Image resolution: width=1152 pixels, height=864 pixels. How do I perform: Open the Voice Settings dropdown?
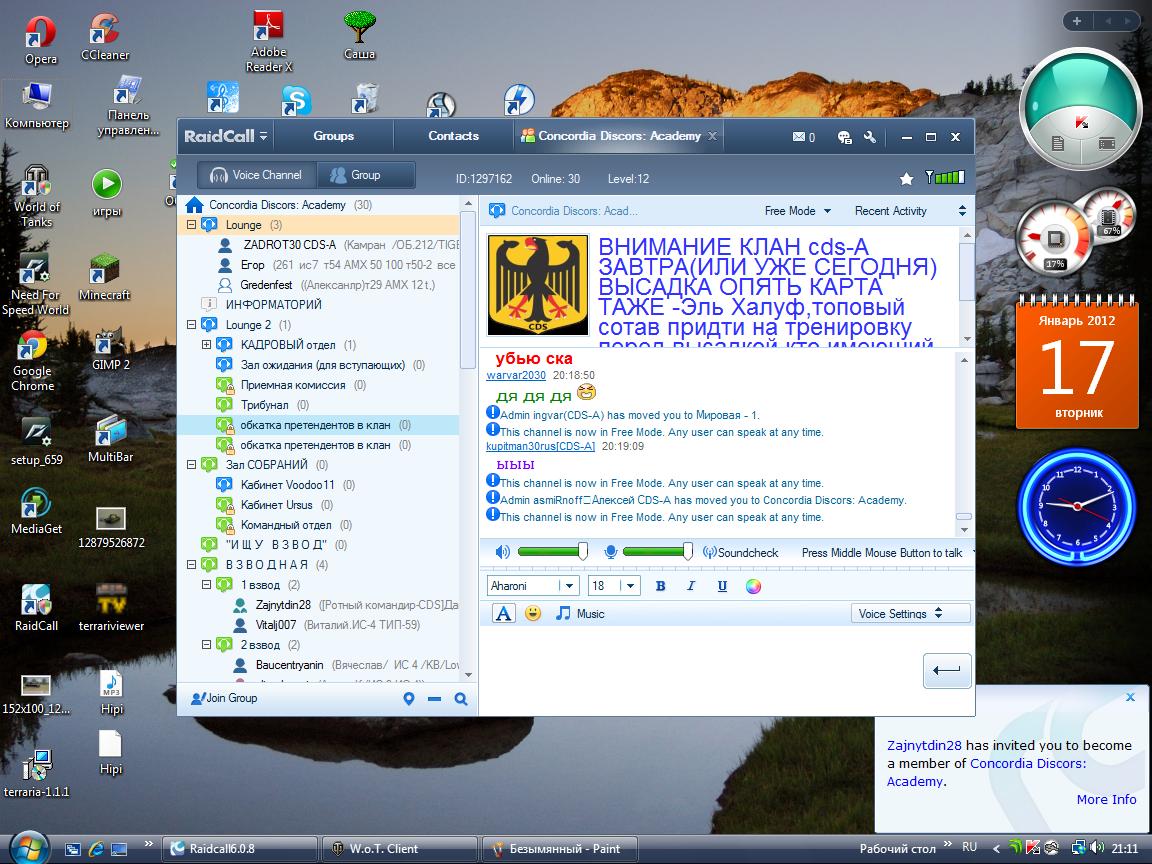point(910,613)
